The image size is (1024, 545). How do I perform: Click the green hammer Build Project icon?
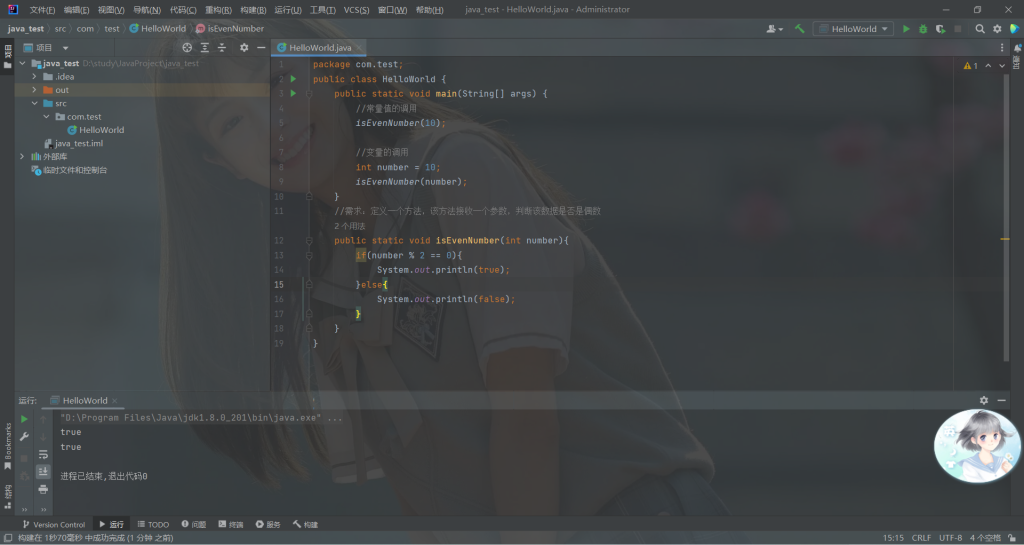(x=800, y=29)
